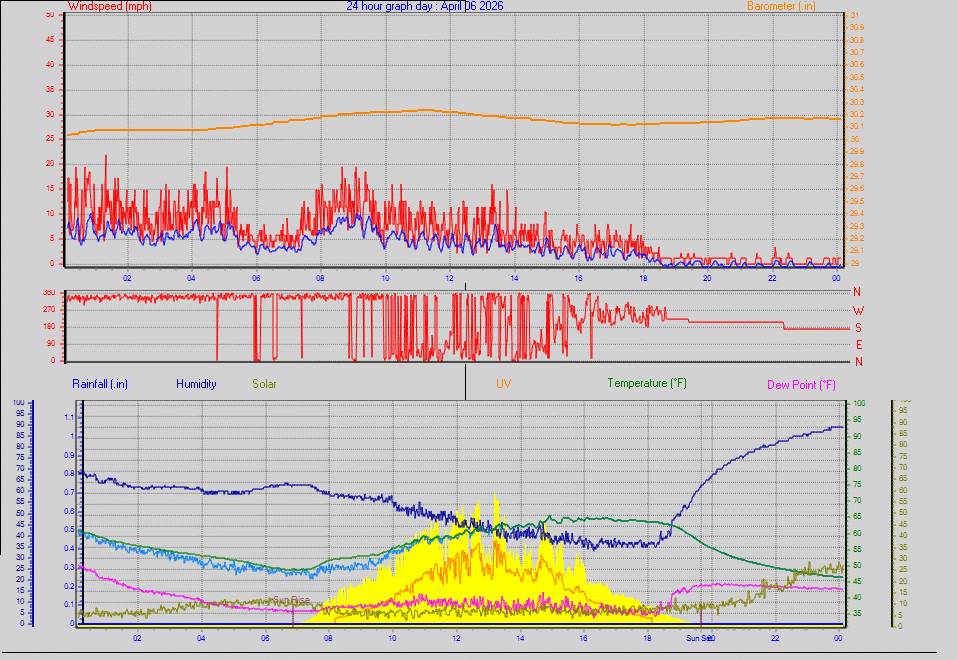
Task: Click the UV legend label
Action: click(503, 383)
